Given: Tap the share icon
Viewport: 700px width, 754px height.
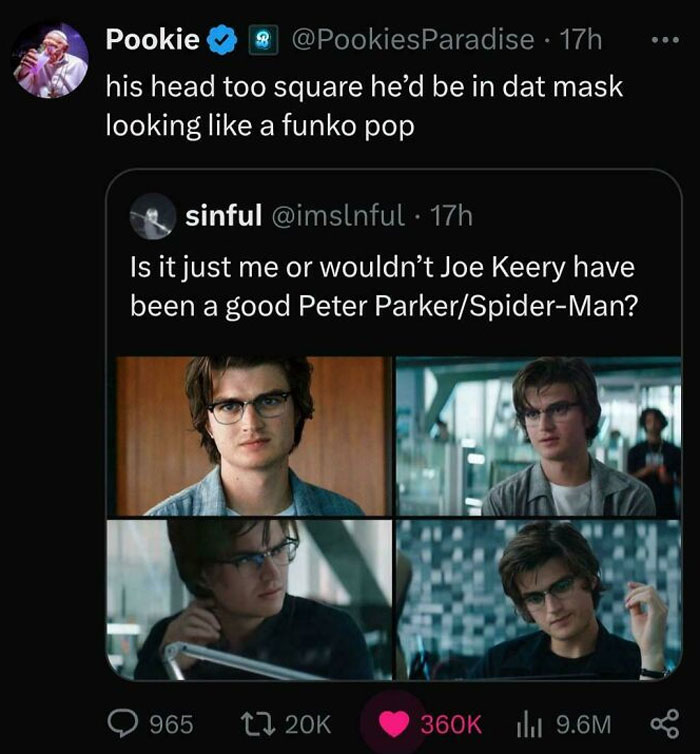Looking at the screenshot, I should (x=665, y=724).
